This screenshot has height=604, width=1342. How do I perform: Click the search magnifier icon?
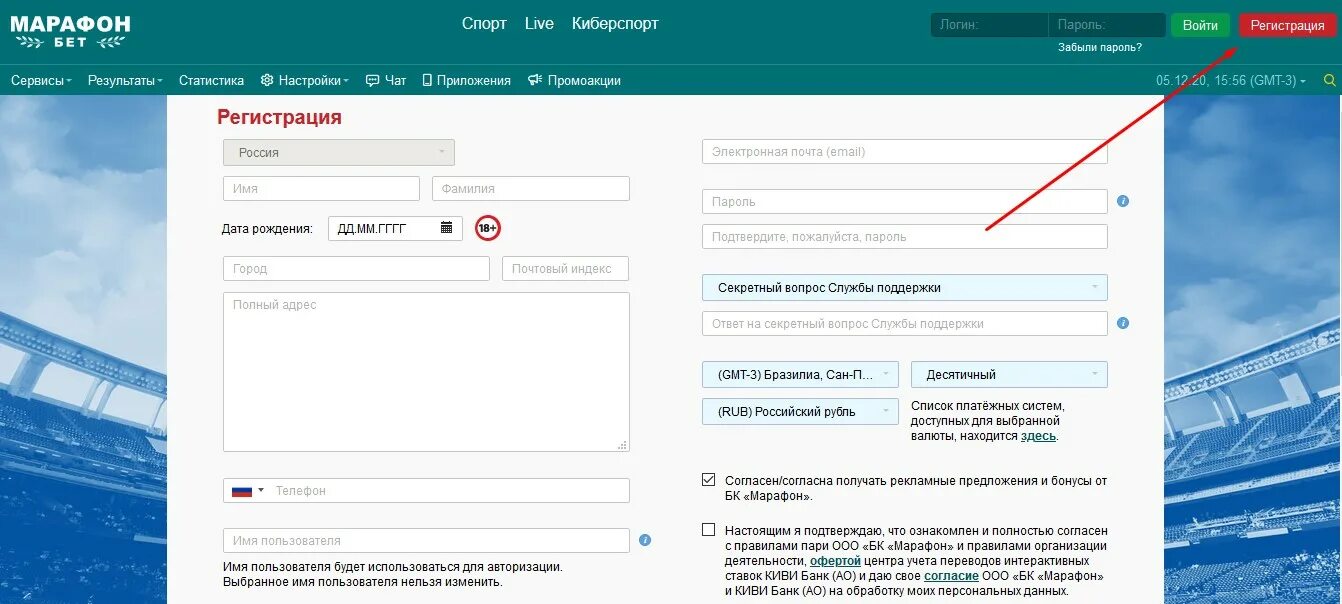click(x=1330, y=80)
